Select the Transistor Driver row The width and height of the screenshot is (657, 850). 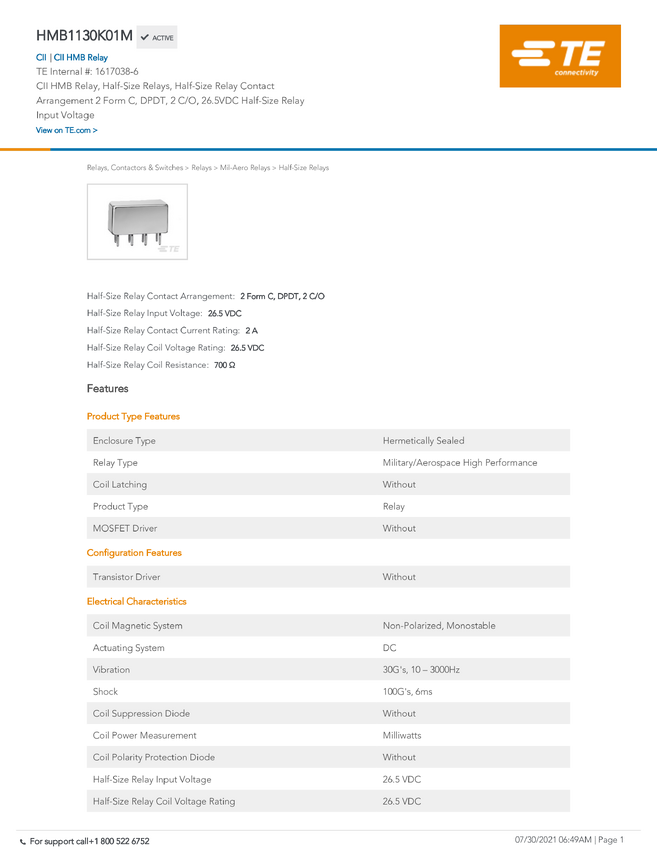(x=328, y=576)
